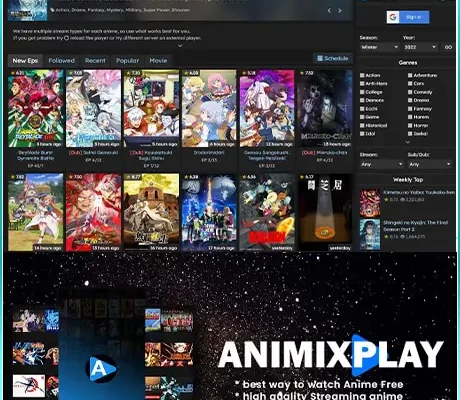Open the Beyblade Burst Dynamite Battle title link

pyautogui.click(x=36, y=155)
